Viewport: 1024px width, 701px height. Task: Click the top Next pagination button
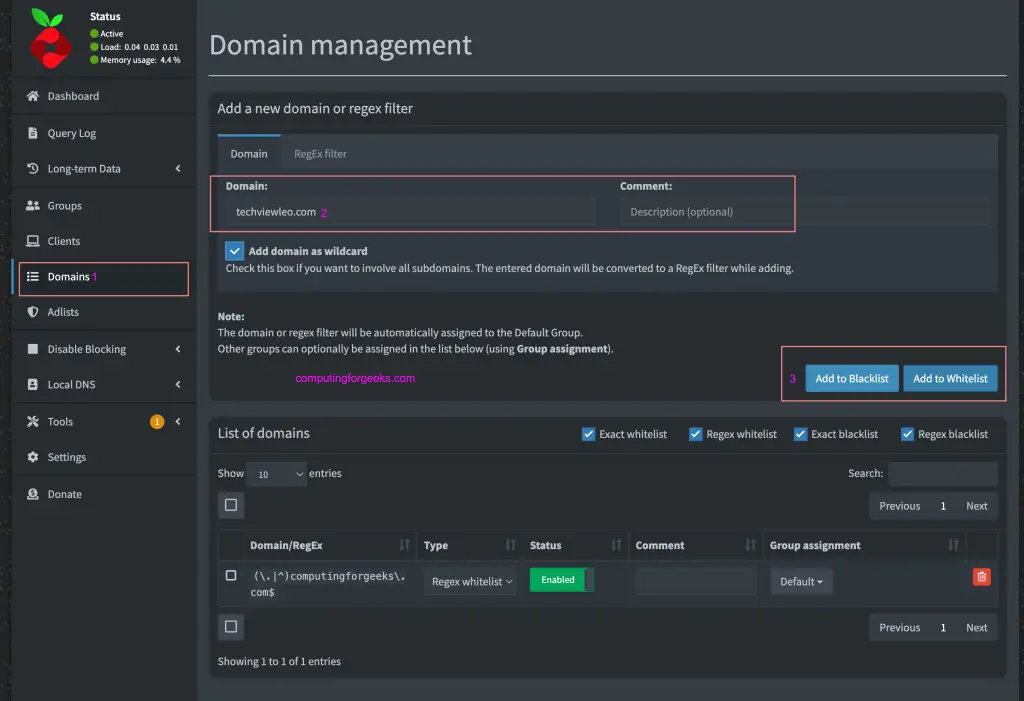pyautogui.click(x=976, y=506)
